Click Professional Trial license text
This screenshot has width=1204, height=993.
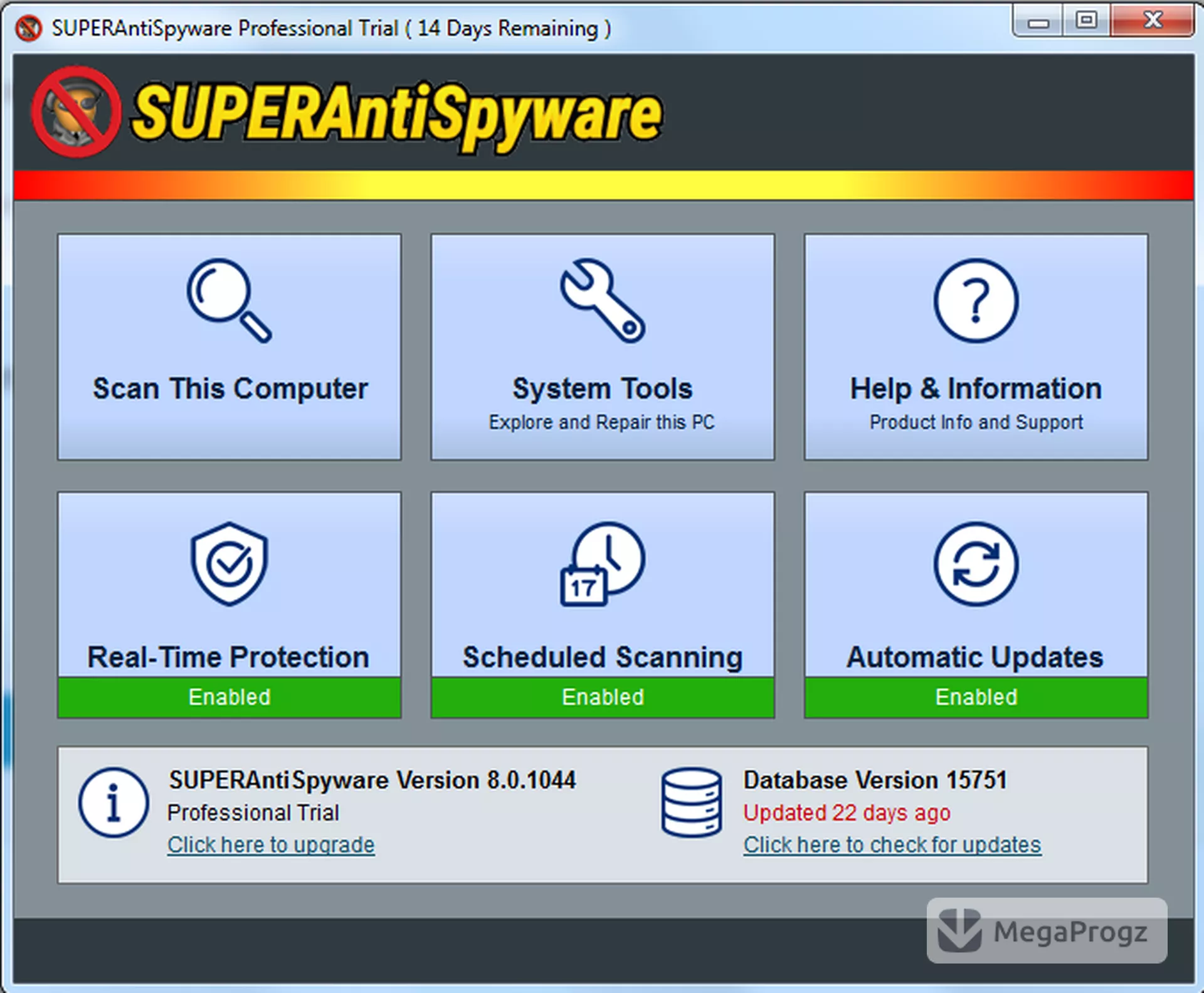[253, 812]
